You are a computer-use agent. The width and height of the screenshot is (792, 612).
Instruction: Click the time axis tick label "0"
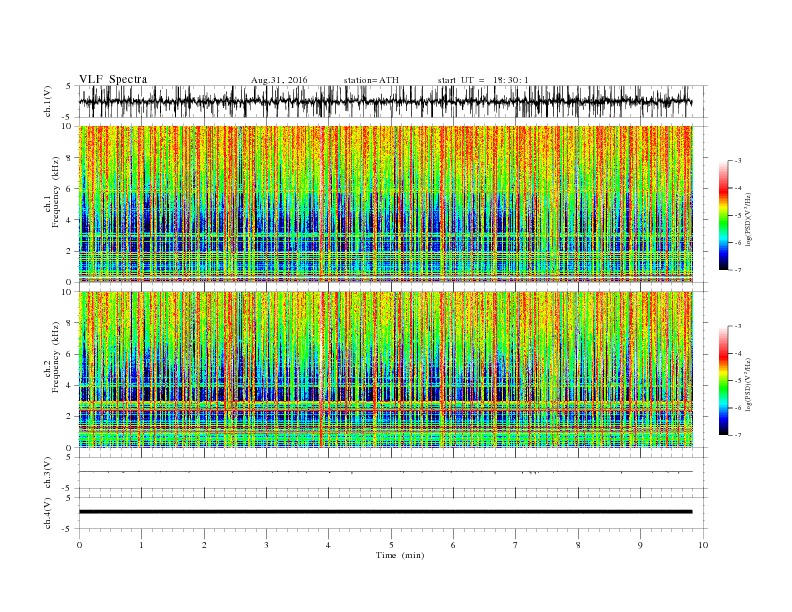pos(79,545)
